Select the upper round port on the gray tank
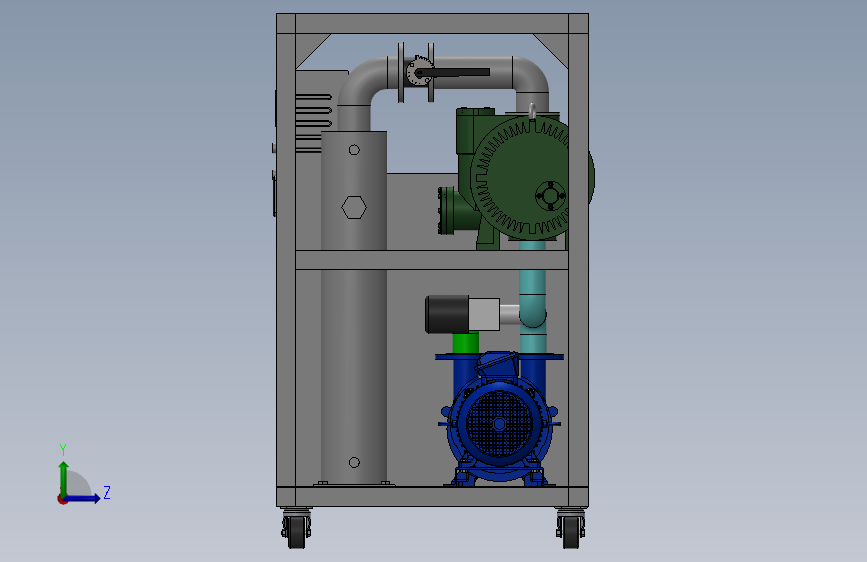Image resolution: width=867 pixels, height=562 pixels. (354, 149)
